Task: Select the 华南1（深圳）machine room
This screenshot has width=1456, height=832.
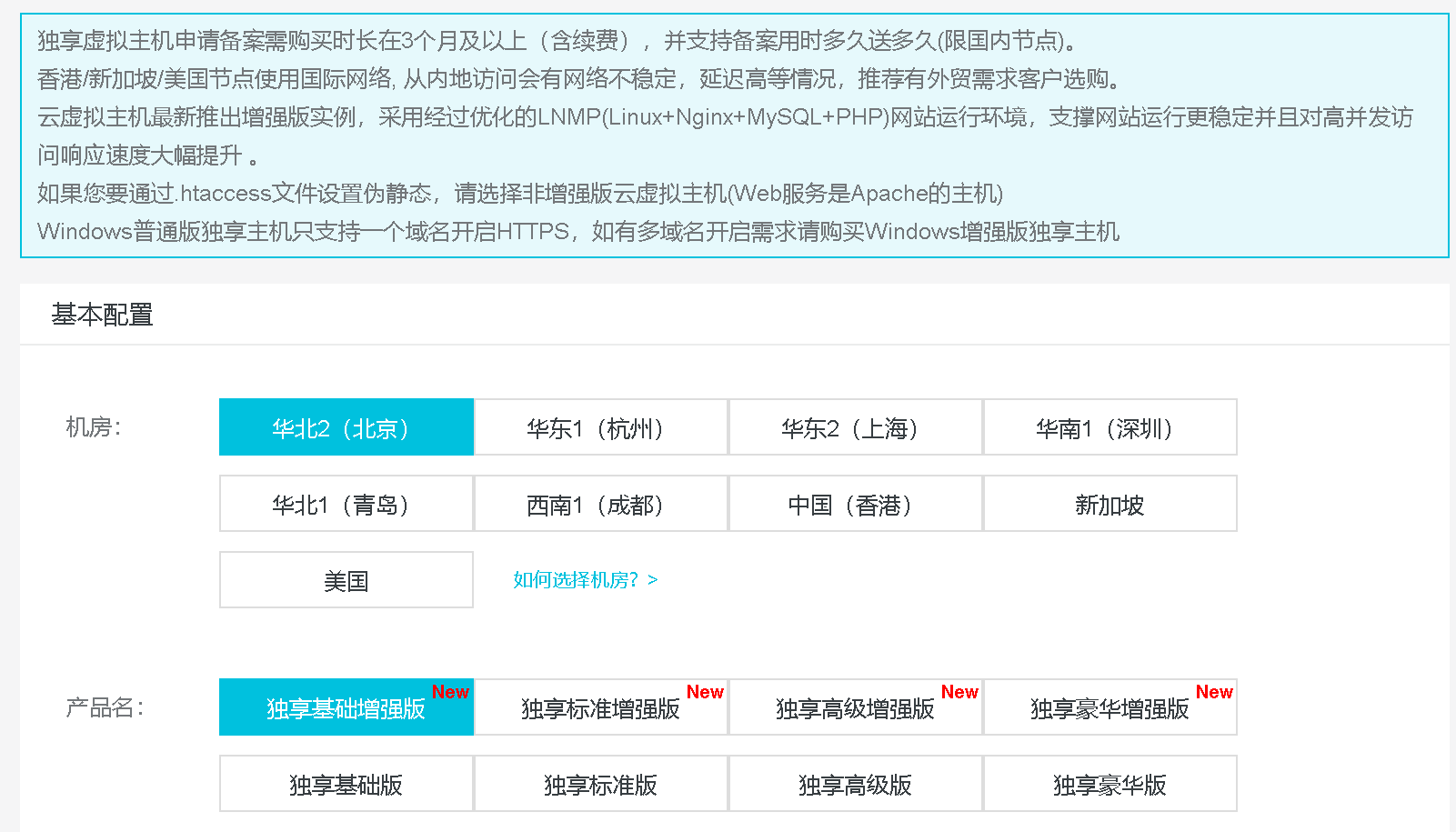Action: (1109, 427)
